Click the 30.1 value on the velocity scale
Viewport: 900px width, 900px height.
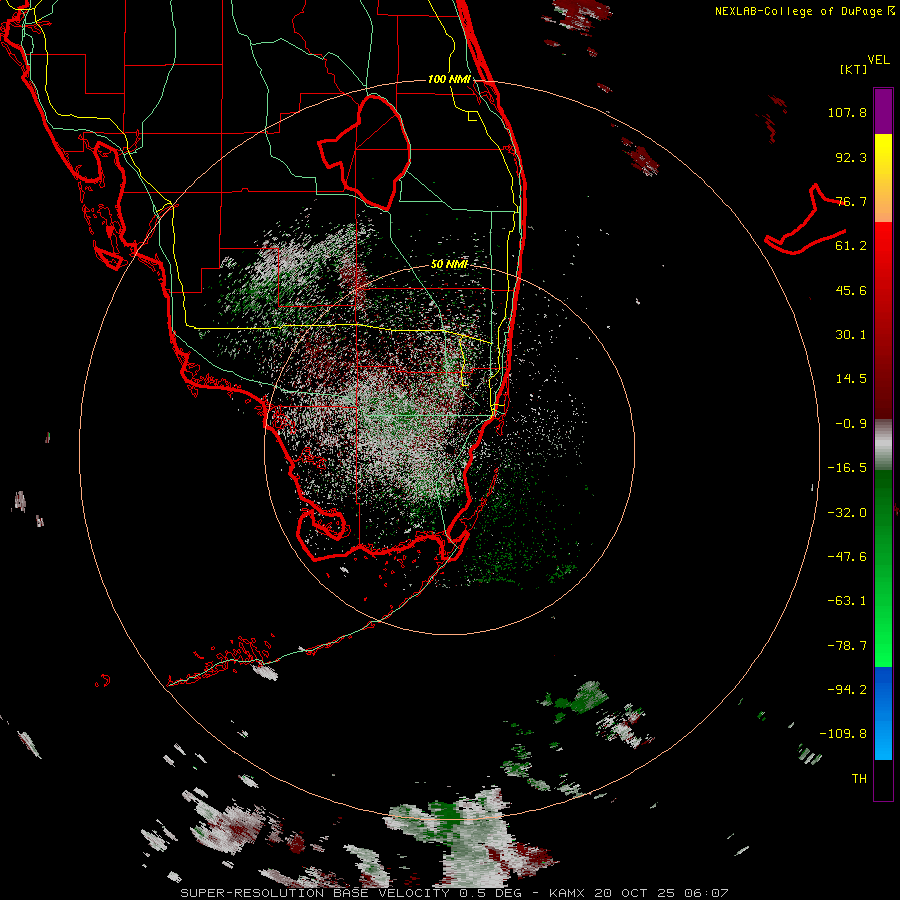point(851,335)
